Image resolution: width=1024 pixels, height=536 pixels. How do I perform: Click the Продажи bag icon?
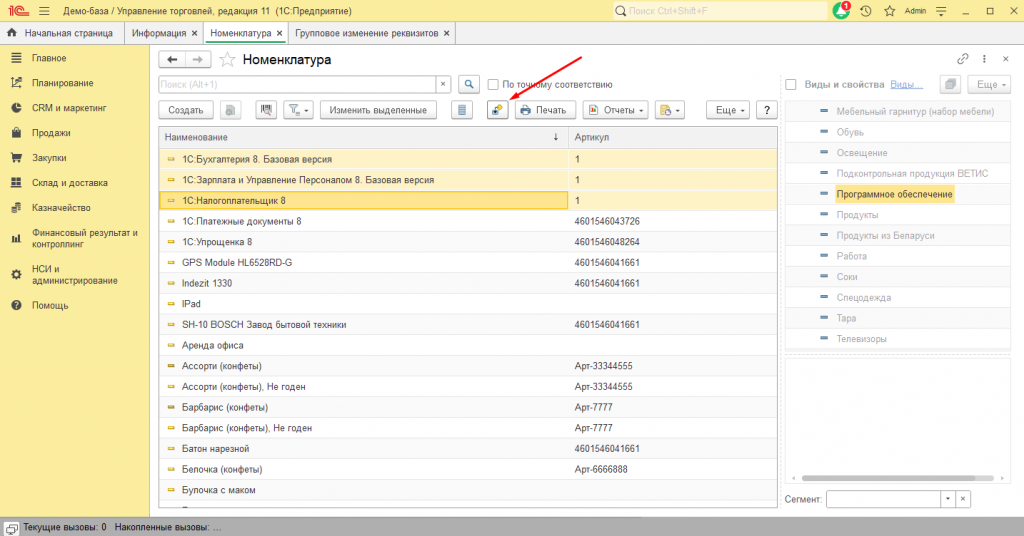pos(16,133)
